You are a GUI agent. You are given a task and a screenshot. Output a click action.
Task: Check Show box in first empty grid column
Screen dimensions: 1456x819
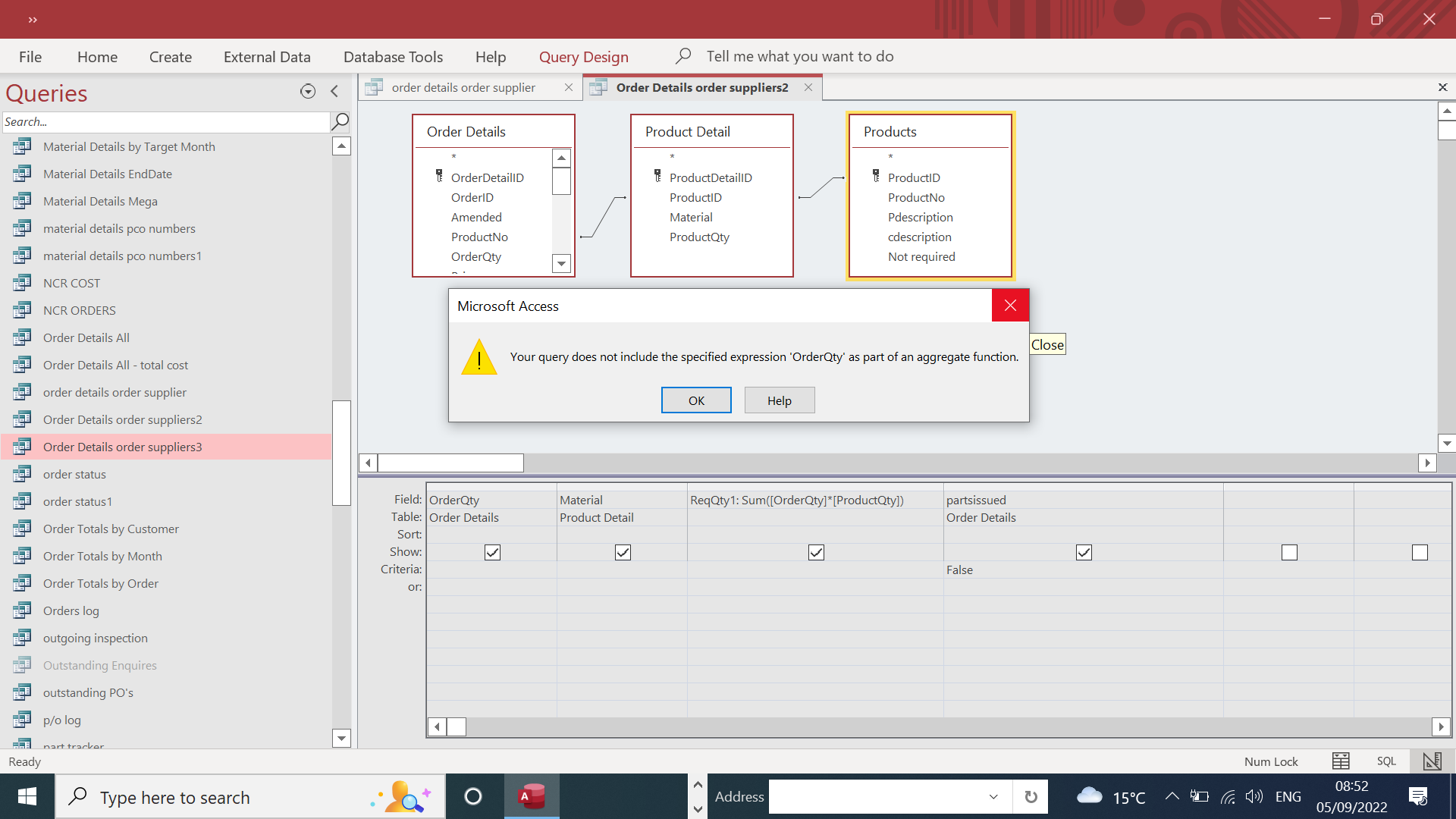(x=1289, y=552)
